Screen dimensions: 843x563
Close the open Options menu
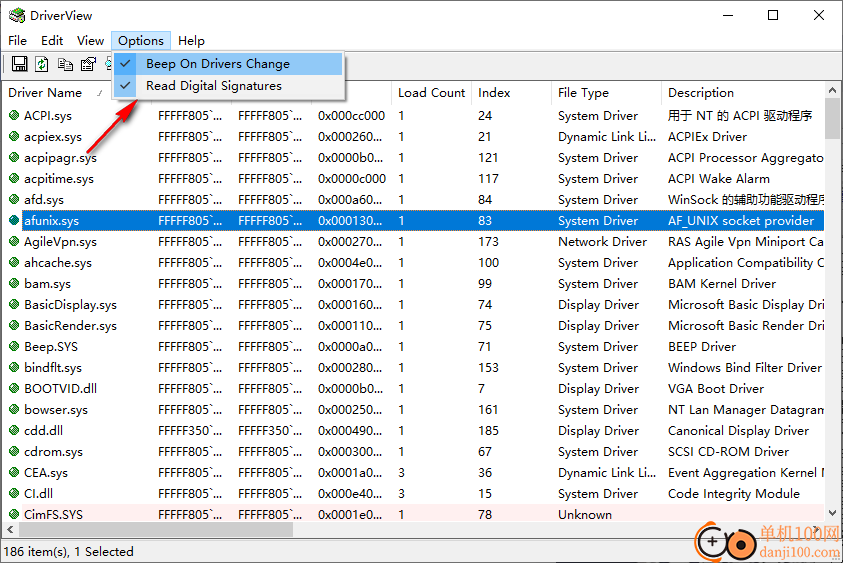[141, 40]
